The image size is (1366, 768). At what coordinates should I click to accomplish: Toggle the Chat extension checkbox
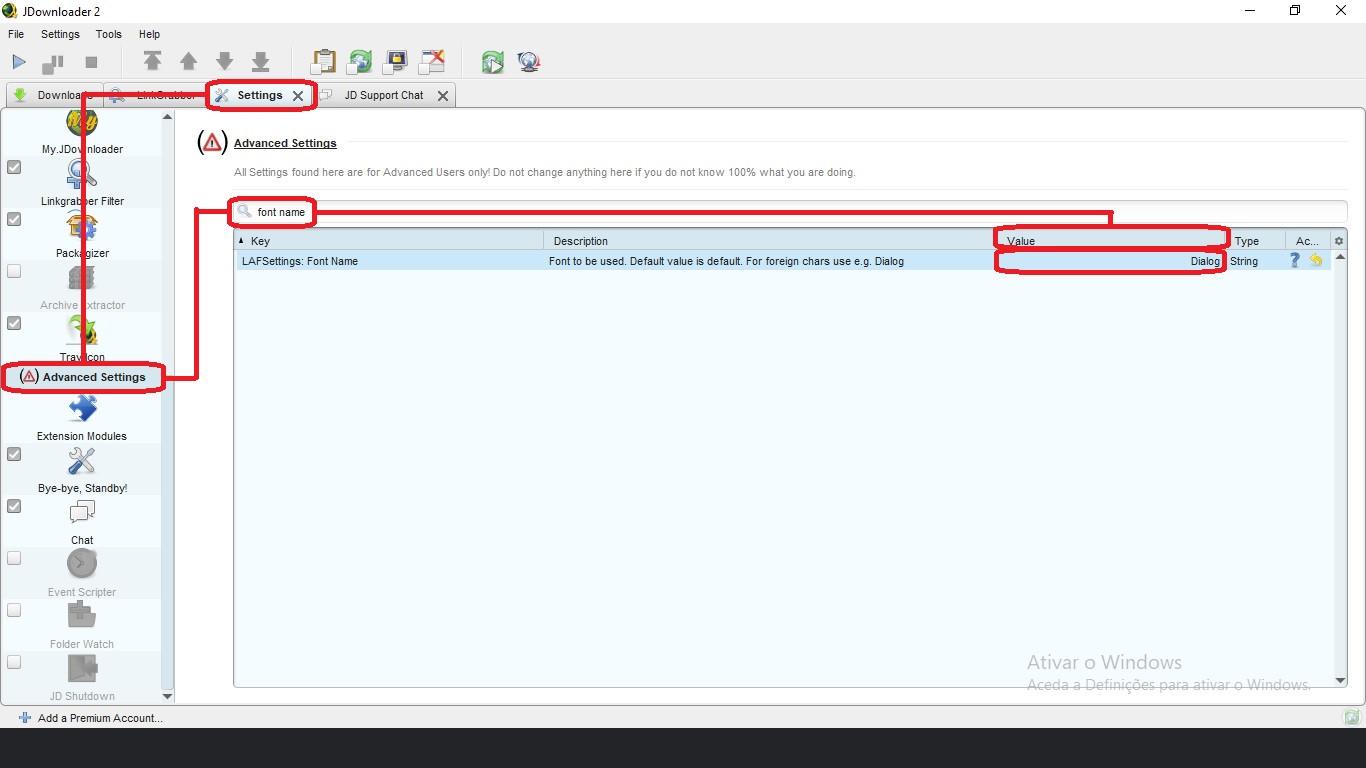pyautogui.click(x=14, y=506)
